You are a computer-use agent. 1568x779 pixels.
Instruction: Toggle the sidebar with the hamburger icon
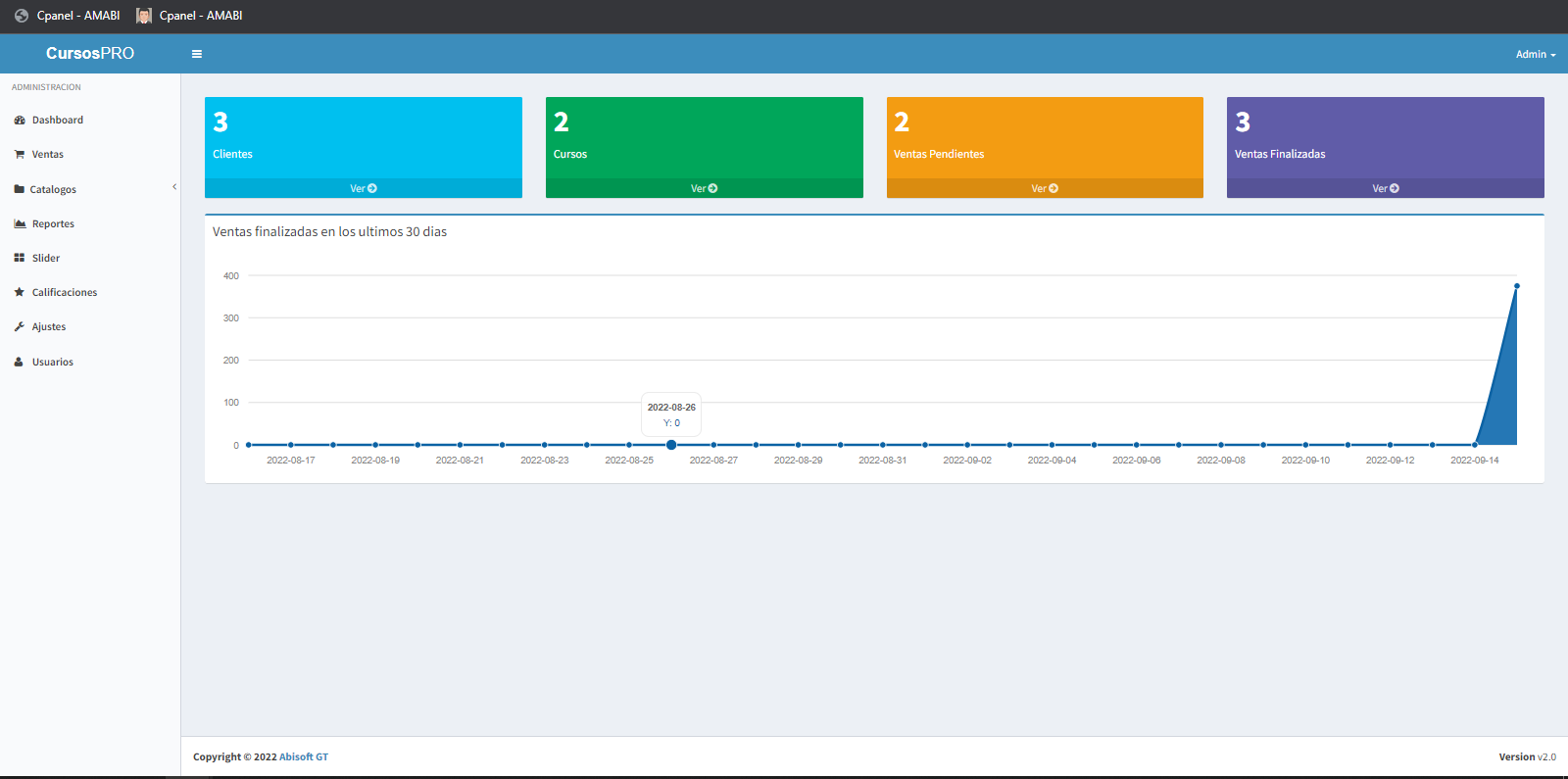click(196, 54)
